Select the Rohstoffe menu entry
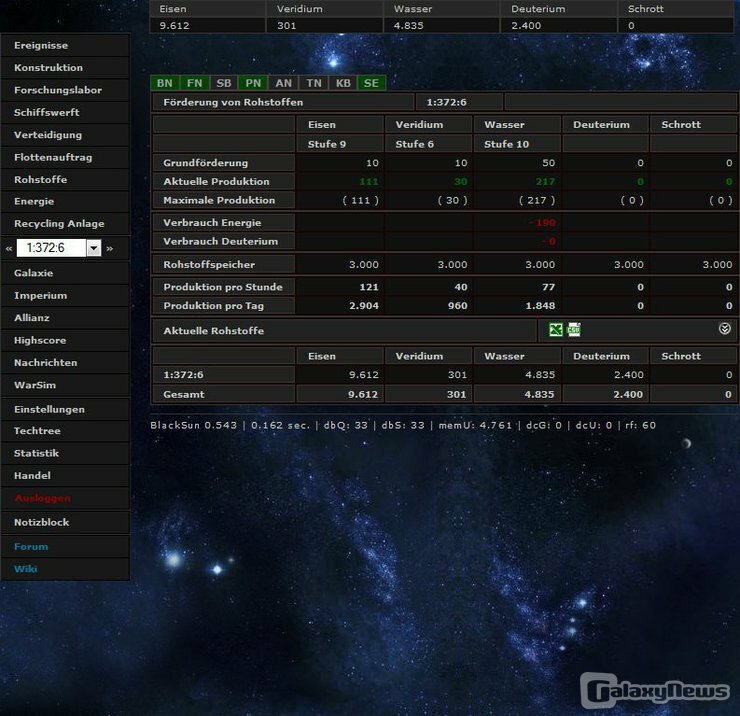Image resolution: width=740 pixels, height=716 pixels. (x=65, y=179)
